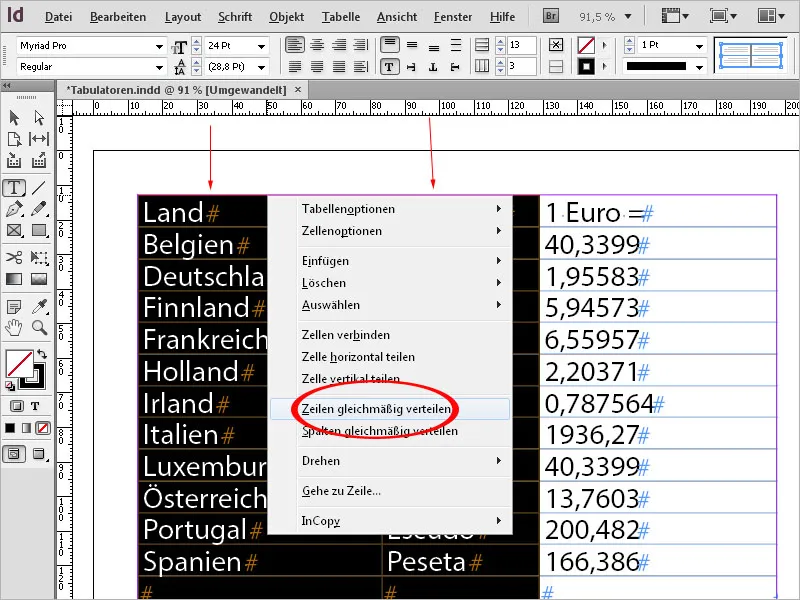Open the Datei menu
This screenshot has width=800, height=600.
pyautogui.click(x=58, y=17)
